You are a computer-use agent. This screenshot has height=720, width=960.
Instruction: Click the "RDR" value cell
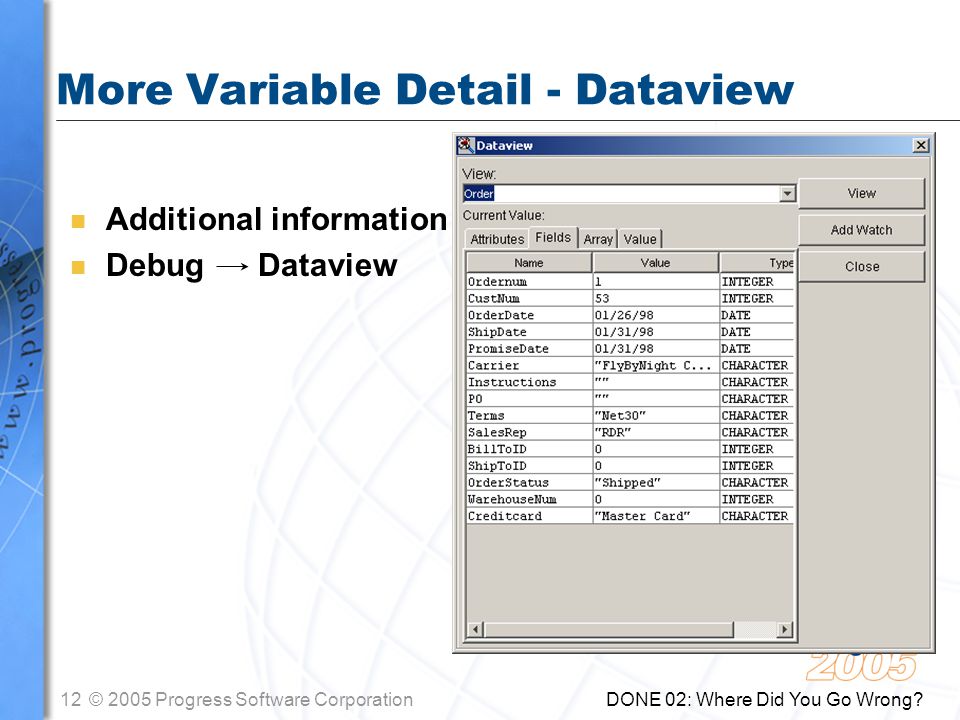656,432
